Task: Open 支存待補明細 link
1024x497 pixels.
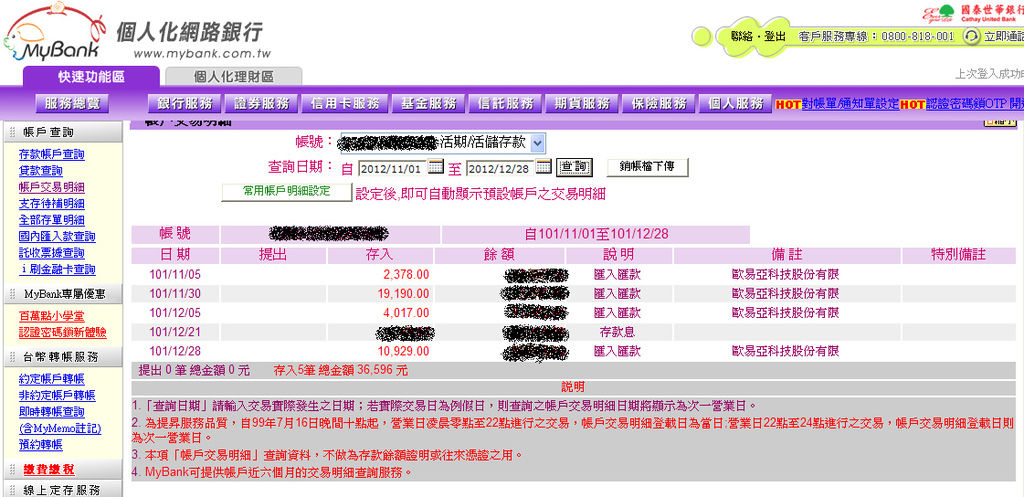Action: point(52,204)
